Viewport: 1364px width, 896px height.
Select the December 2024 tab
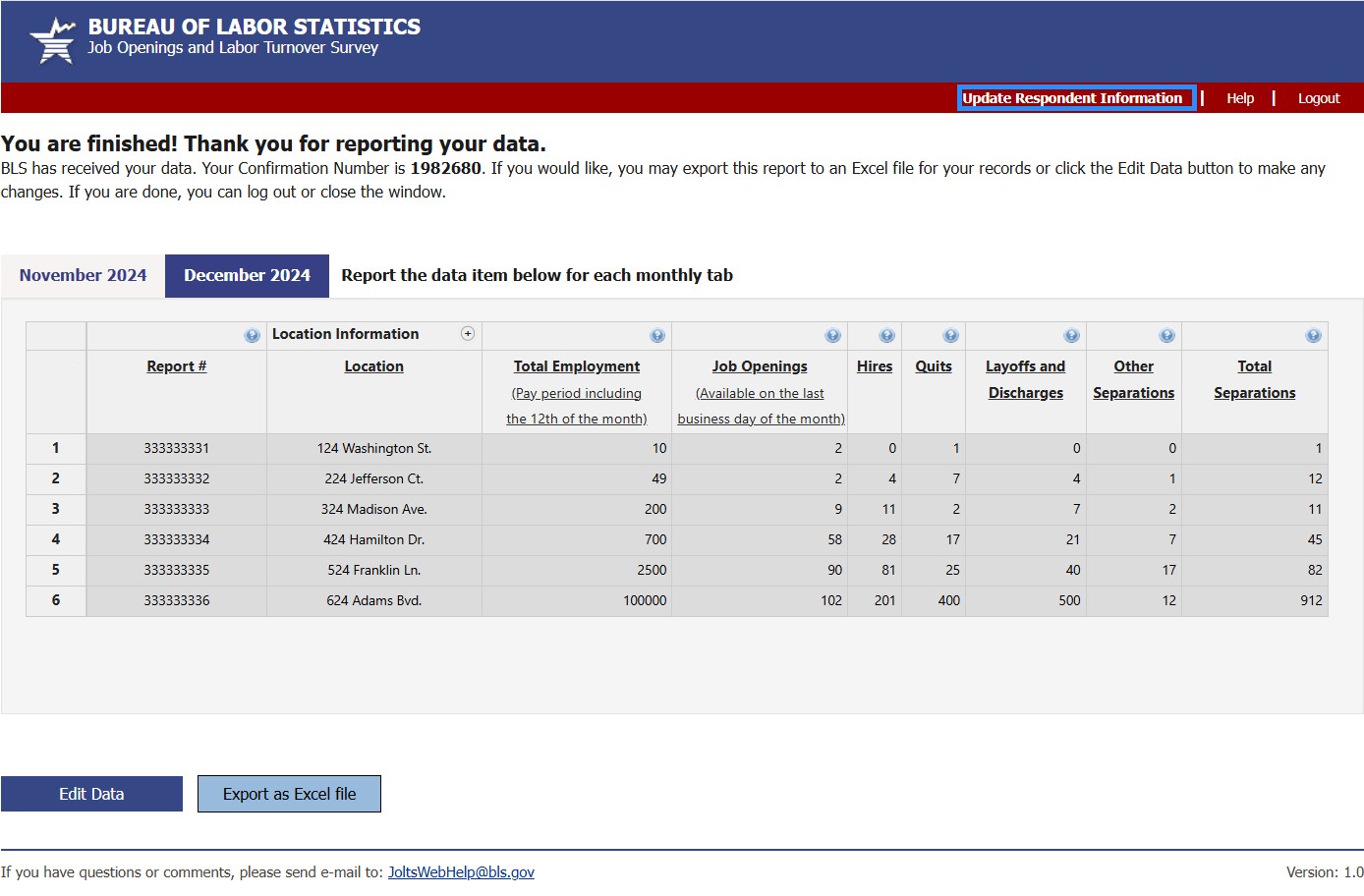(247, 276)
